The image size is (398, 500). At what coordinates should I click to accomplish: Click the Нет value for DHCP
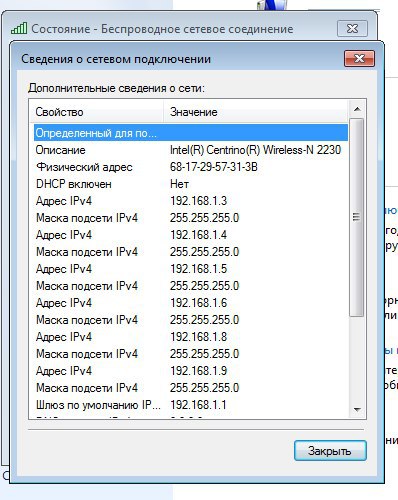click(179, 184)
